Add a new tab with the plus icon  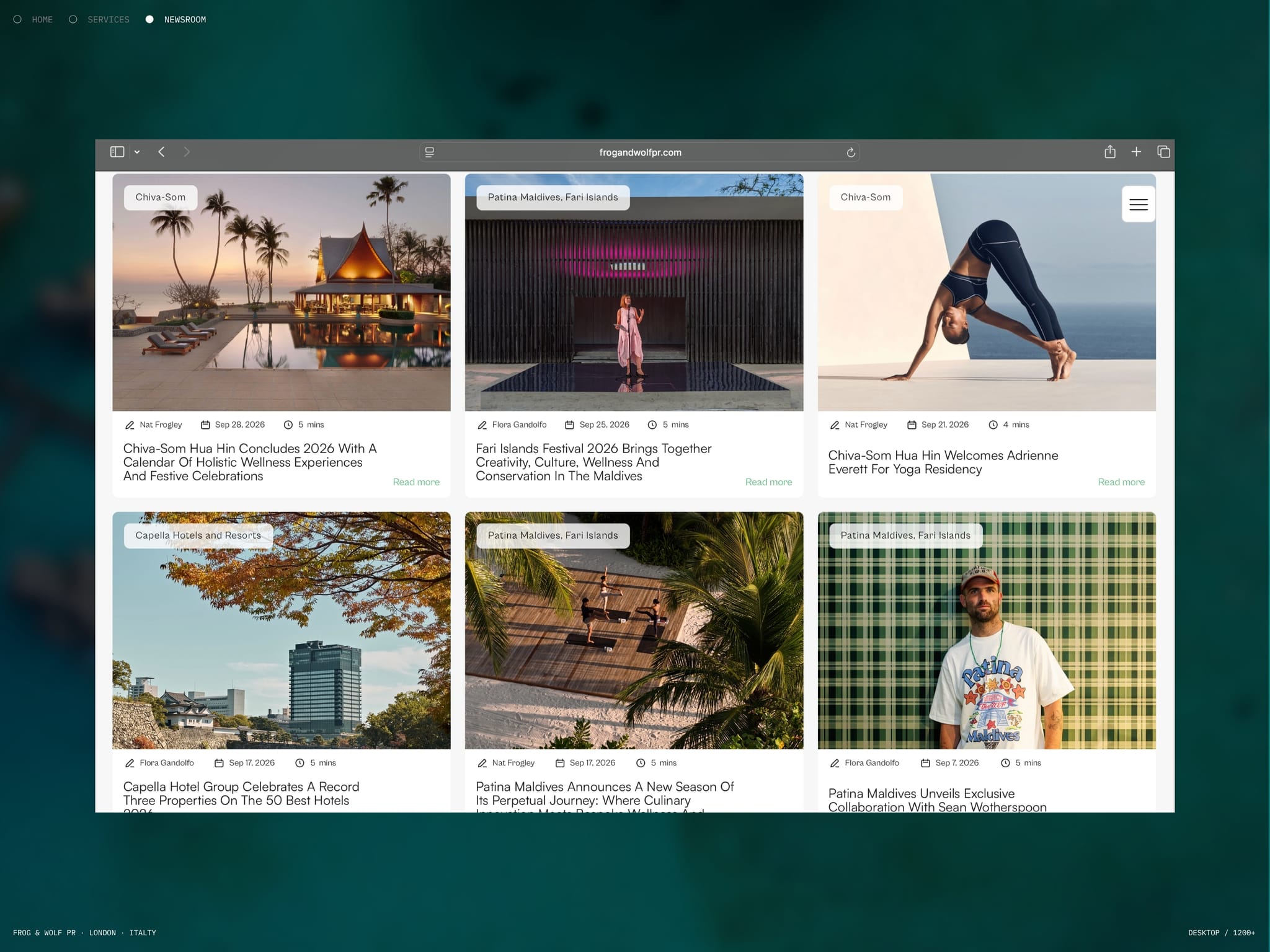(x=1136, y=152)
